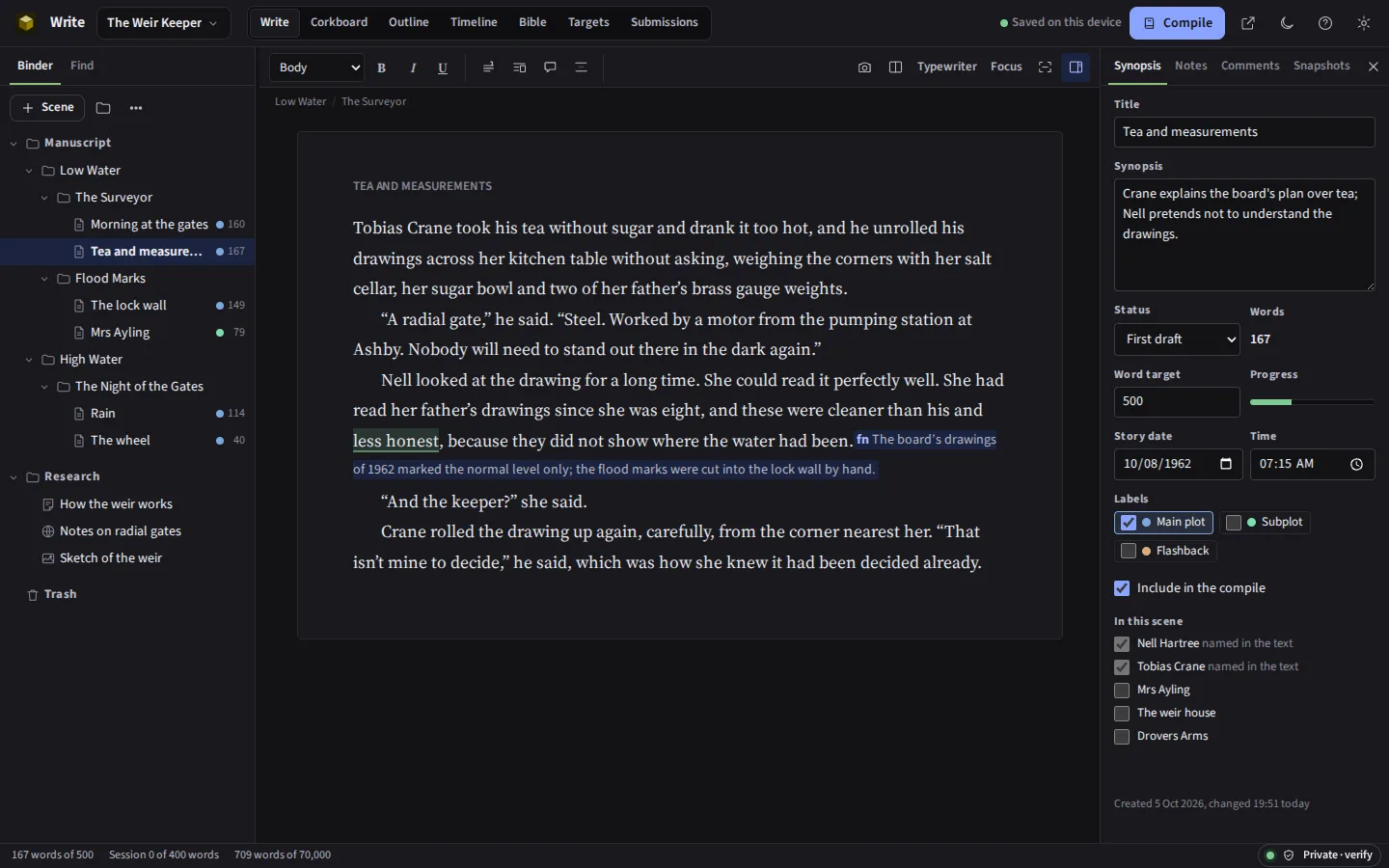Check the Flashback label
Viewport: 1389px width, 868px height.
[x=1129, y=552]
